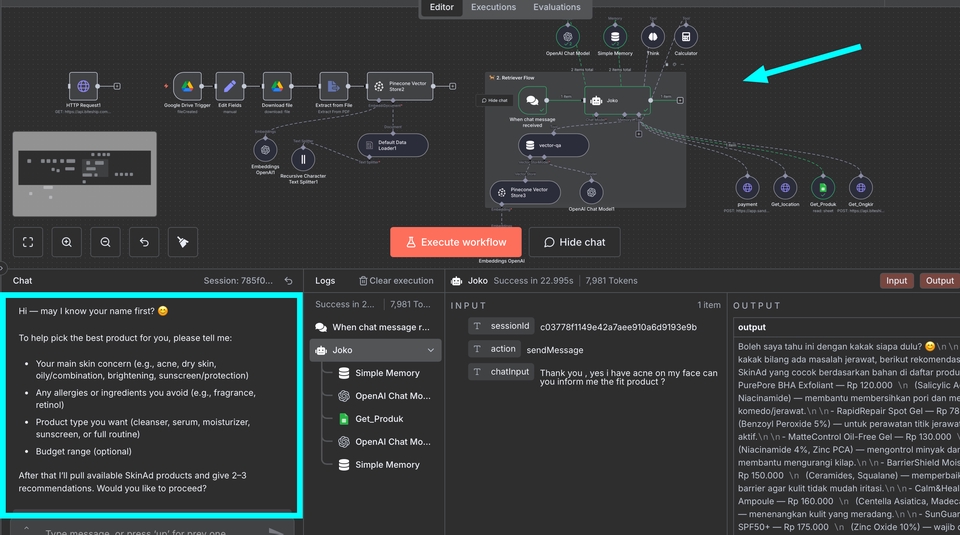Hide the chat panel
The height and width of the screenshot is (535, 960).
pyautogui.click(x=574, y=242)
